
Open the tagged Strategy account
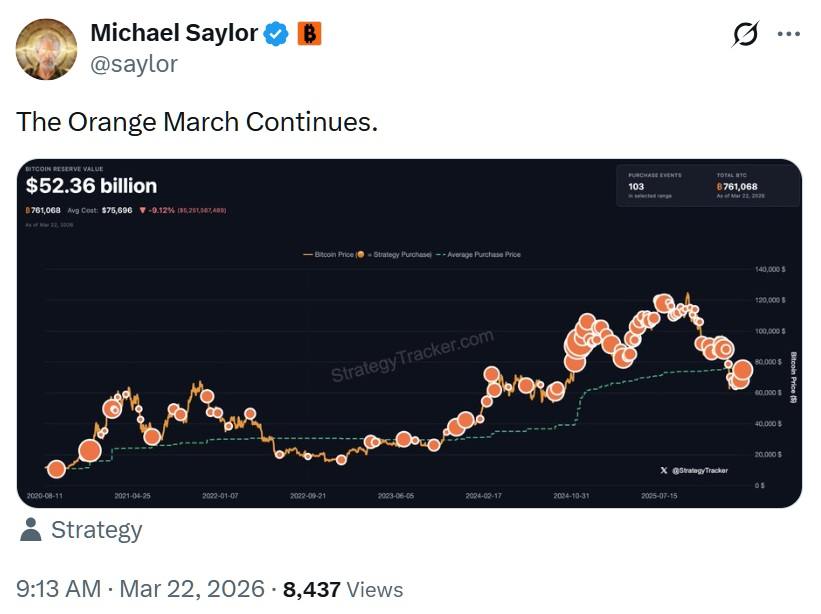[x=95, y=530]
